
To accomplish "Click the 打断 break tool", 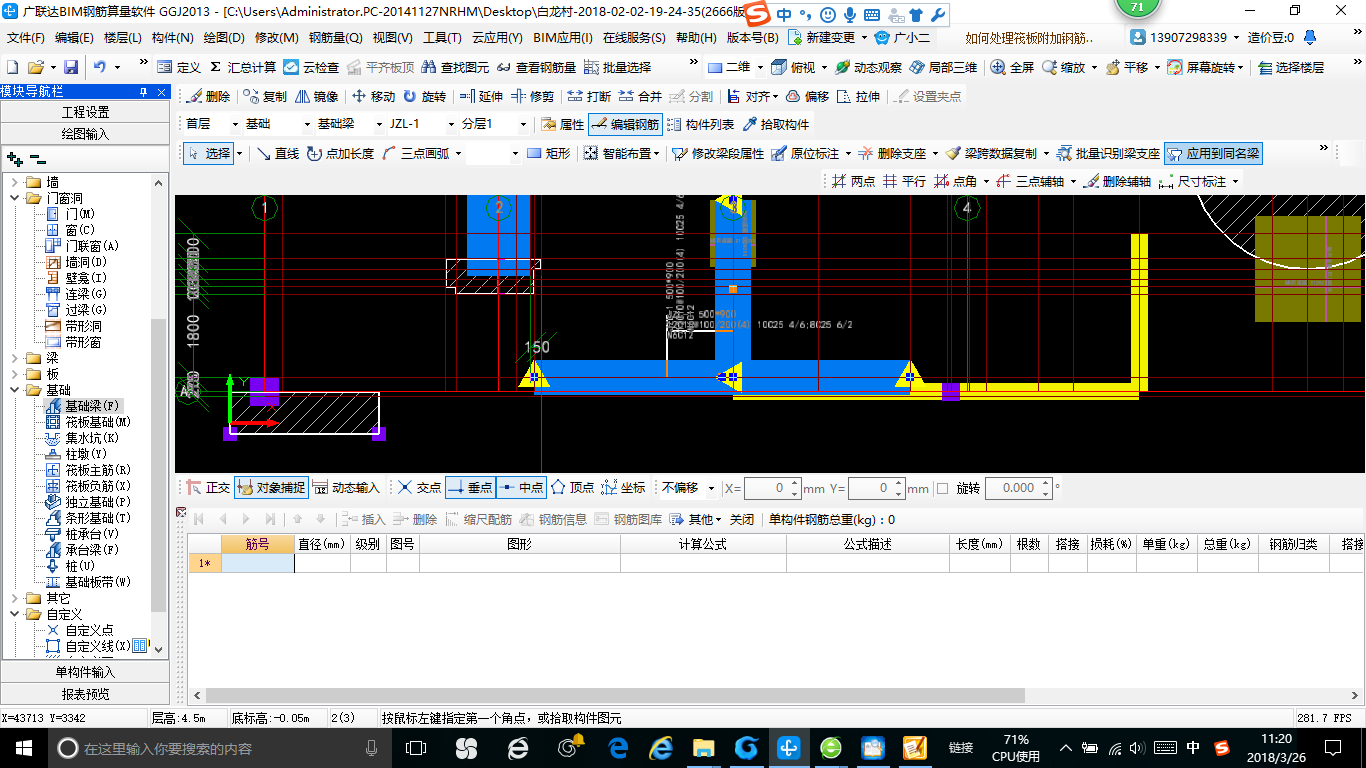I will 589,97.
